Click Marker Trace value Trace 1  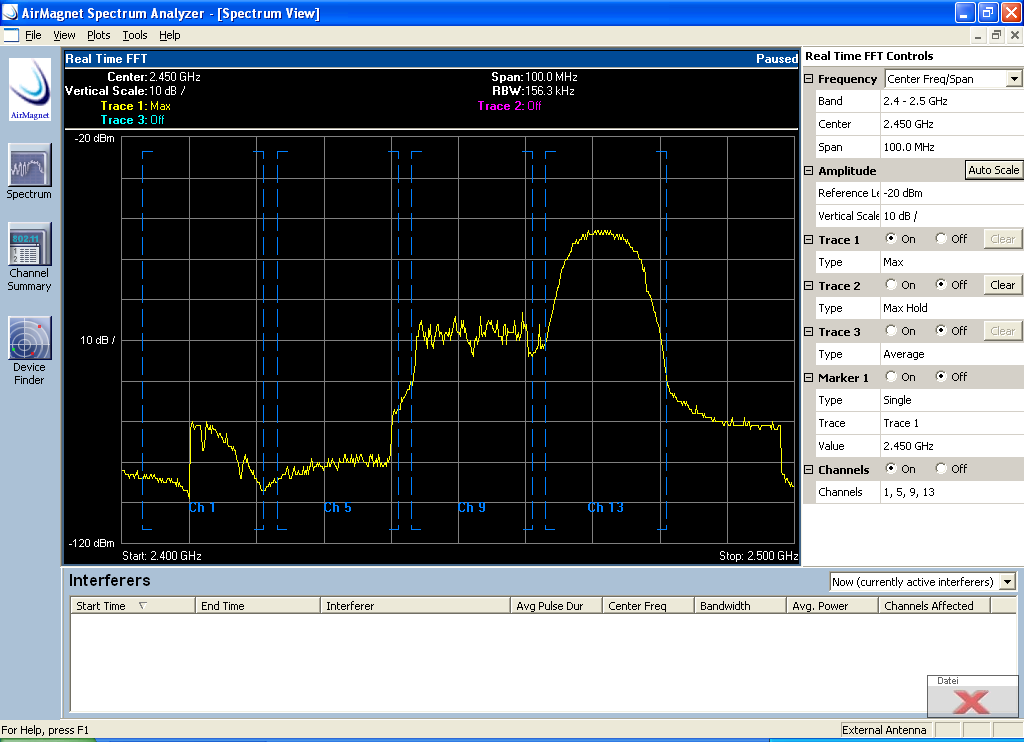(x=952, y=423)
